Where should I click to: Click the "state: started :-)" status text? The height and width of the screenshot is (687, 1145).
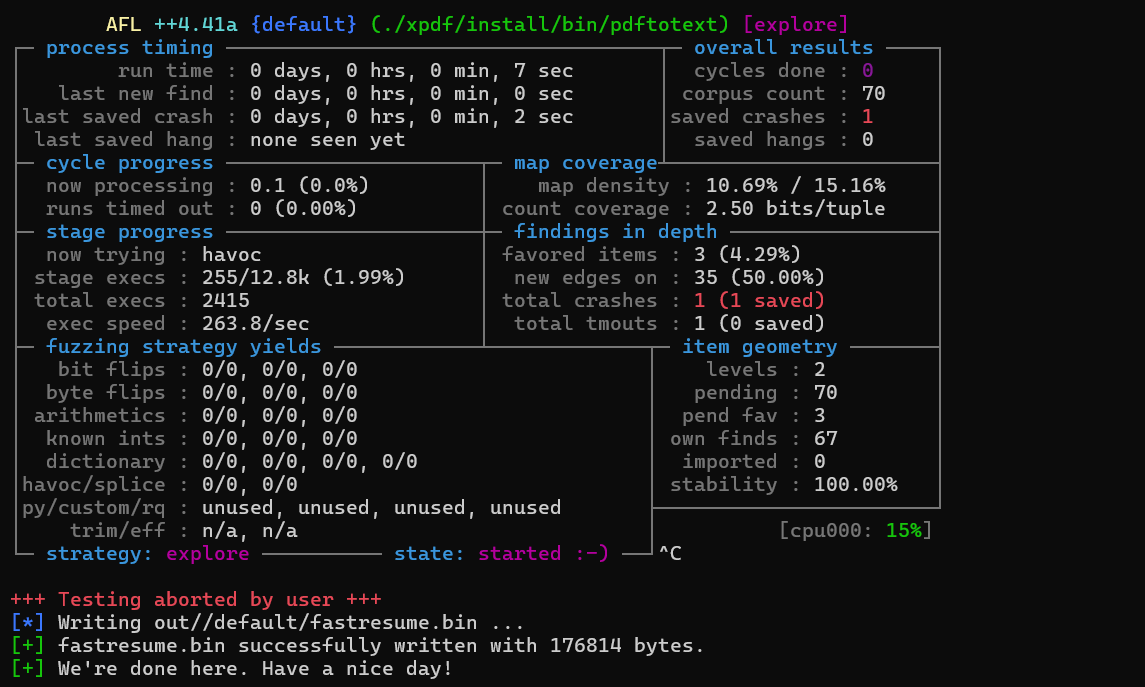[501, 553]
